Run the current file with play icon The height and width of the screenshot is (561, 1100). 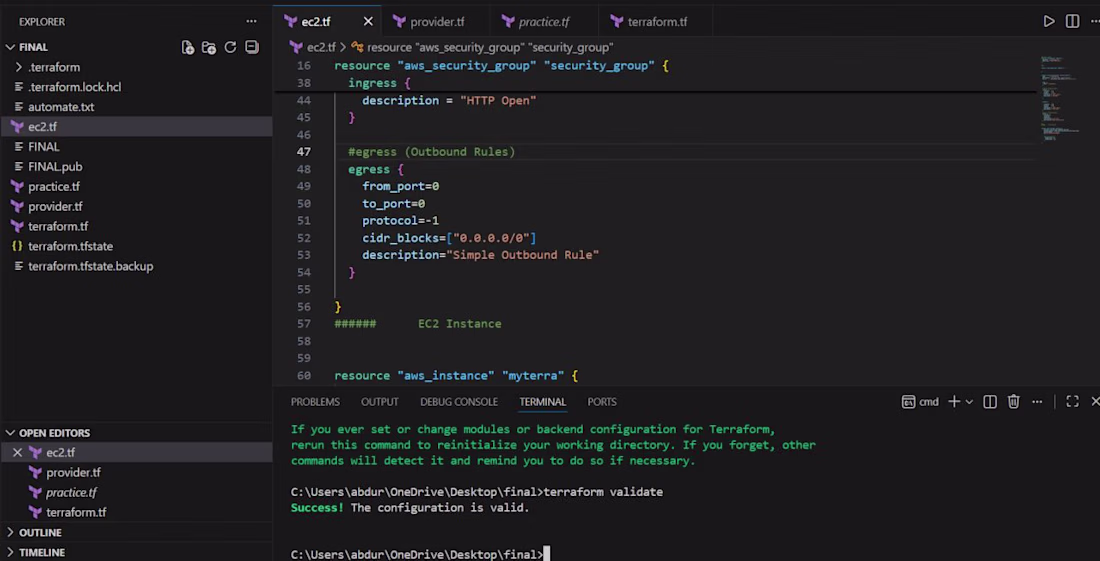(1049, 21)
